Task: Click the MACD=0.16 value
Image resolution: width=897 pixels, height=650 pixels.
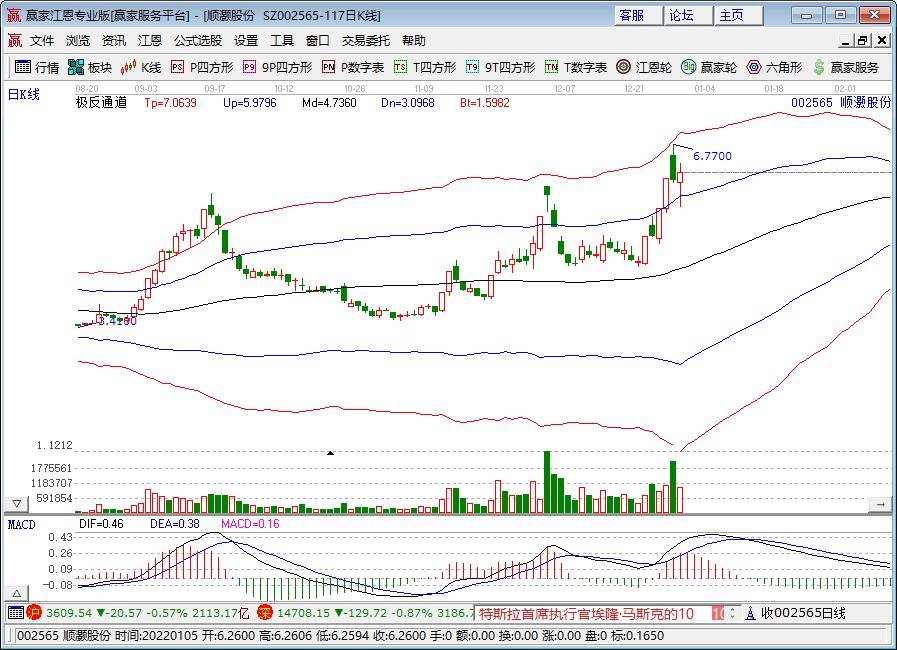Action: point(250,524)
